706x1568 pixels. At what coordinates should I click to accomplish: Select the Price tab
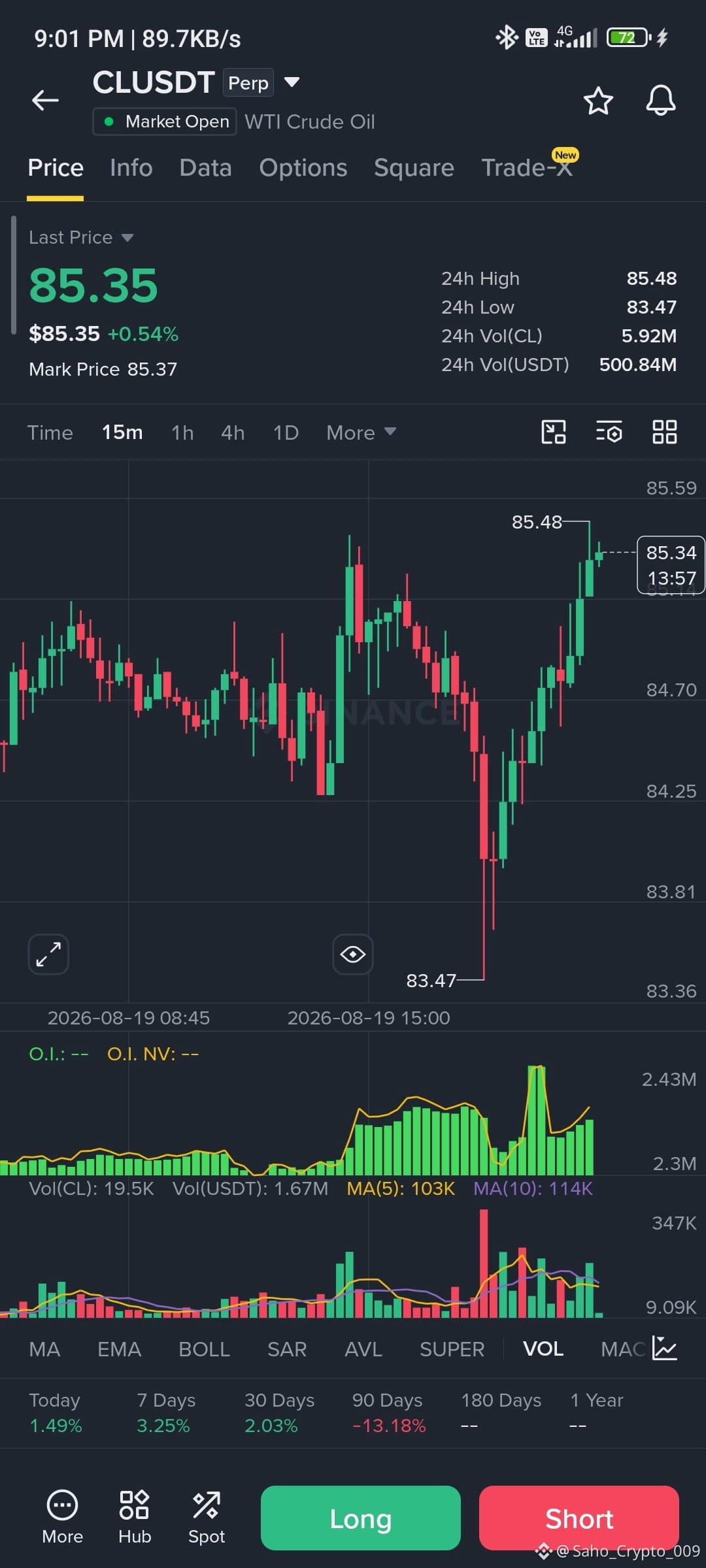point(56,169)
